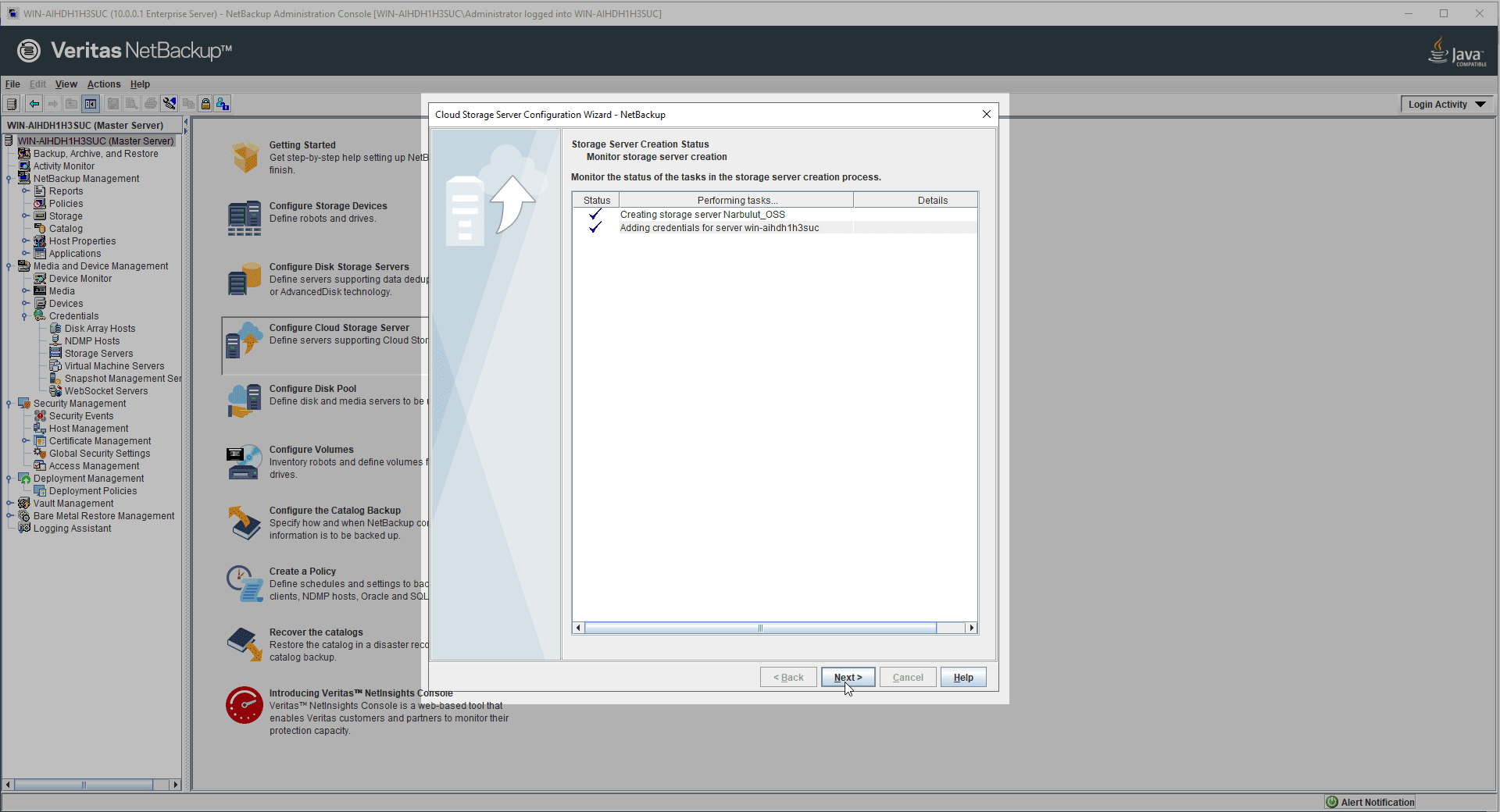
Task: Click the Configure the Catalog Backup icon
Action: 244,523
